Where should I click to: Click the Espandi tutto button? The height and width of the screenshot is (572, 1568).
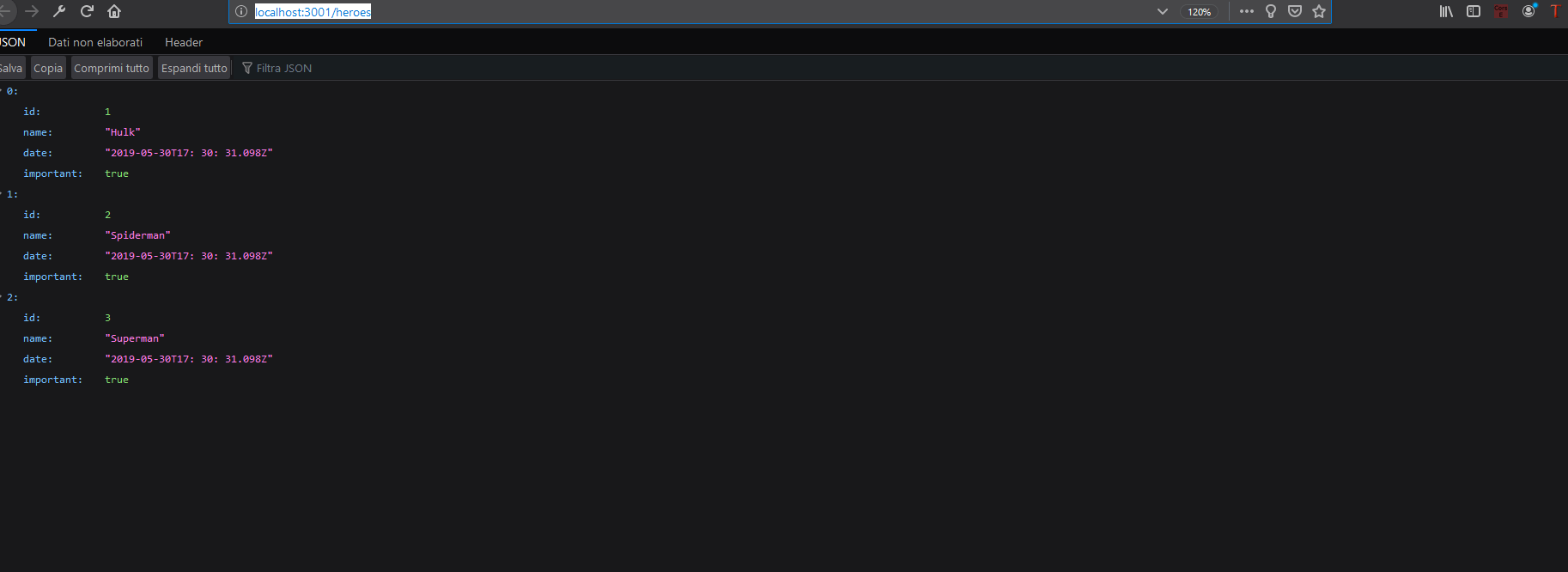[194, 68]
